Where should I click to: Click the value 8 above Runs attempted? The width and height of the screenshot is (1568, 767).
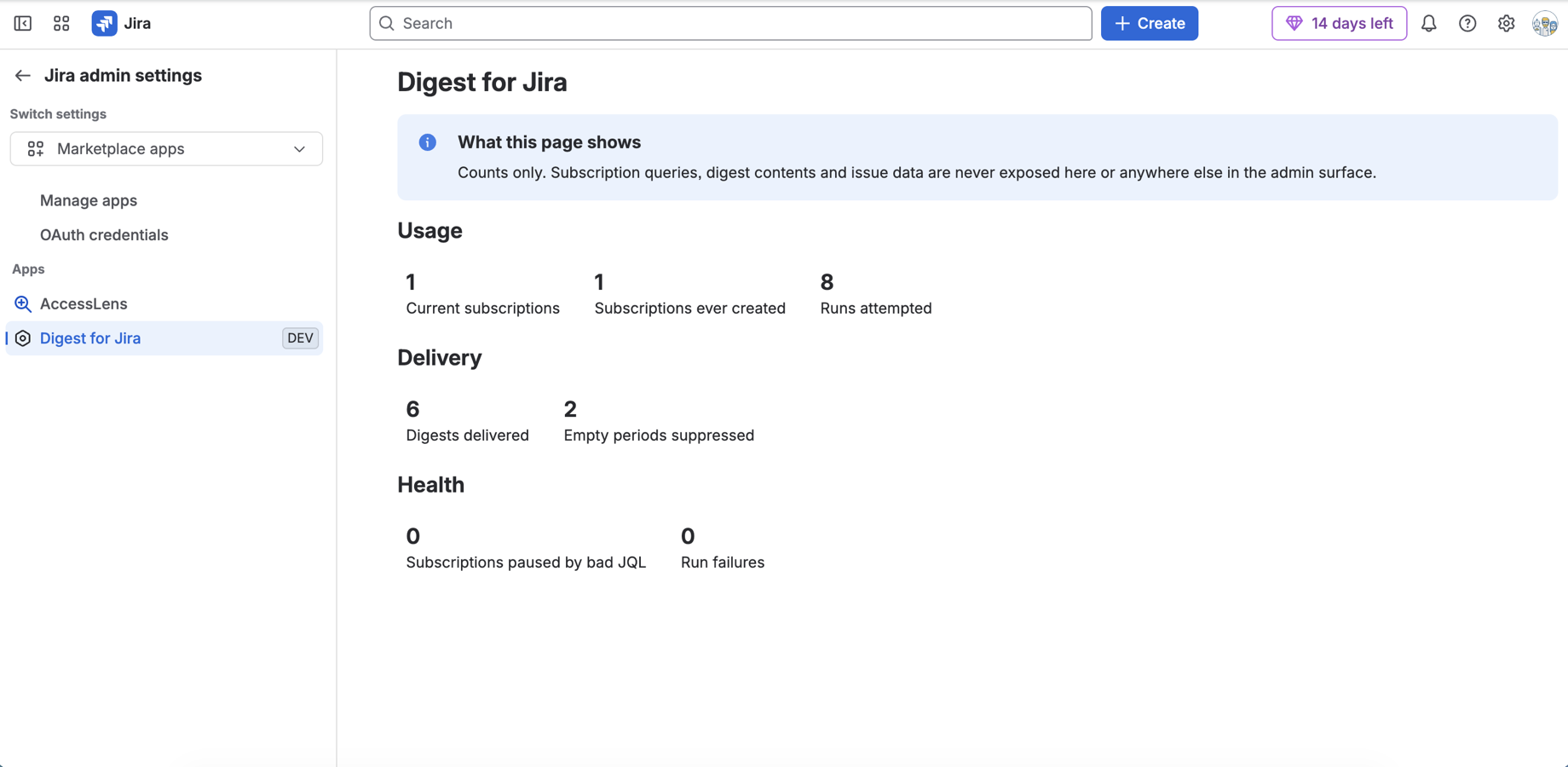coord(827,282)
